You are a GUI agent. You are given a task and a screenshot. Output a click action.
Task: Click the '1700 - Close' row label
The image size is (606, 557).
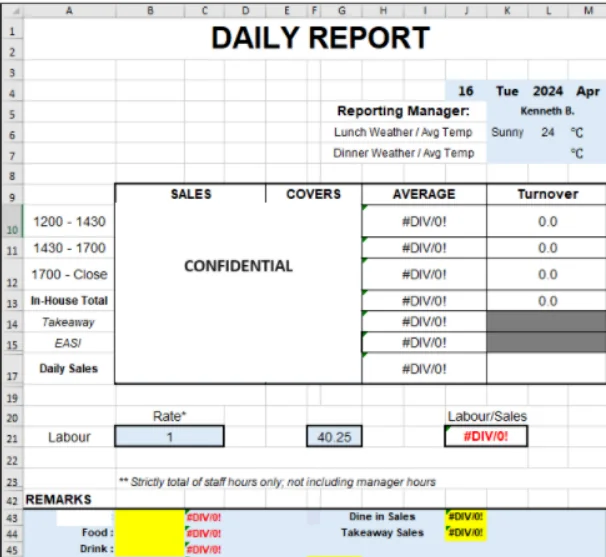coord(69,274)
